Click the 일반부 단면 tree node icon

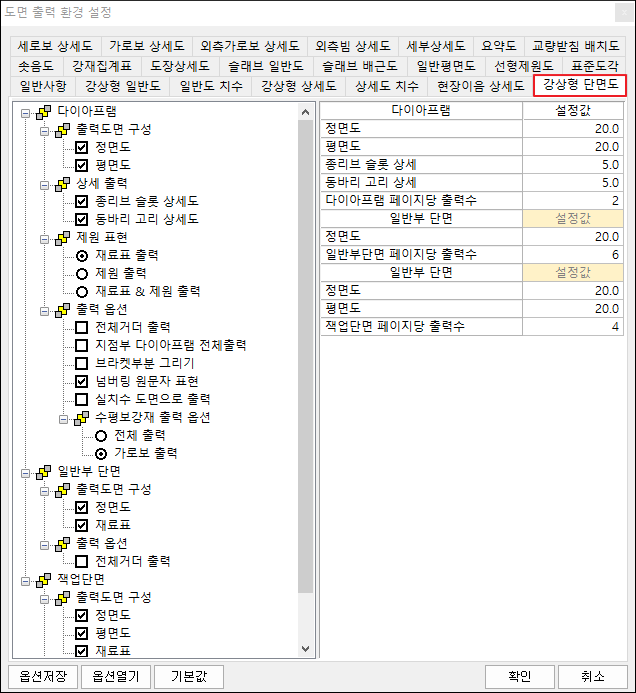43,472
